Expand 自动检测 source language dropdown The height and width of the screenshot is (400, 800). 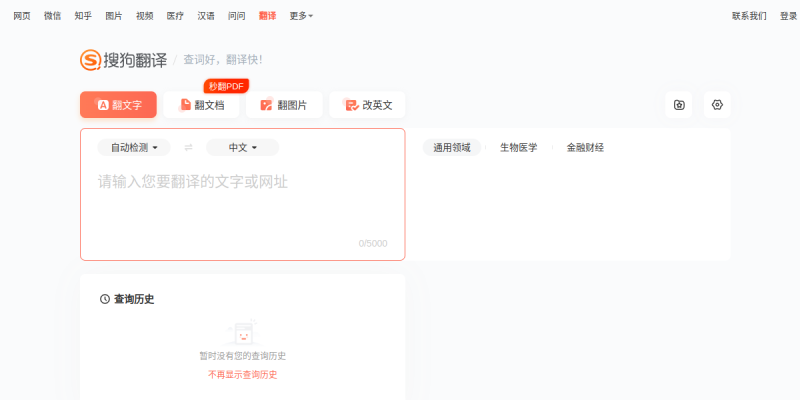click(x=134, y=147)
